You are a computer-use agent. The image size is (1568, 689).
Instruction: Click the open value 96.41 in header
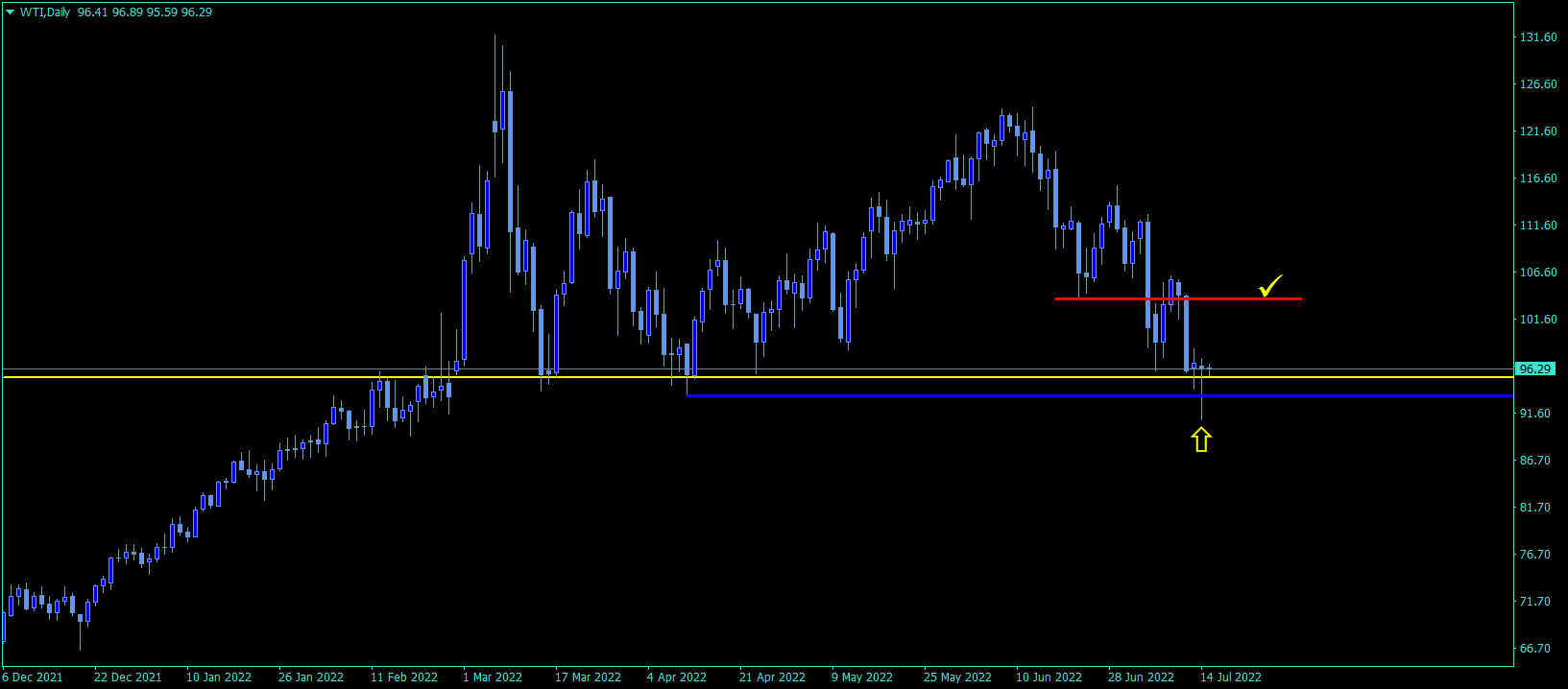(x=93, y=12)
